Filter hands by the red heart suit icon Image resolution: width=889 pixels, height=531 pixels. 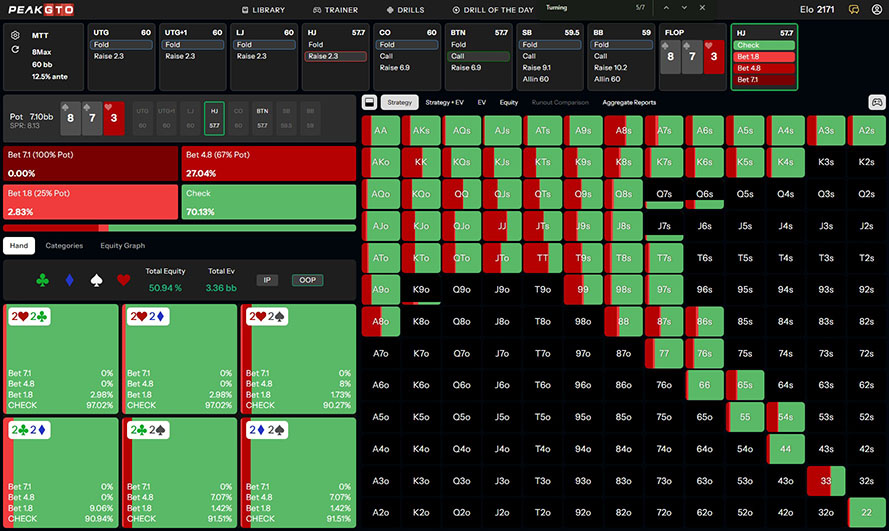[124, 280]
